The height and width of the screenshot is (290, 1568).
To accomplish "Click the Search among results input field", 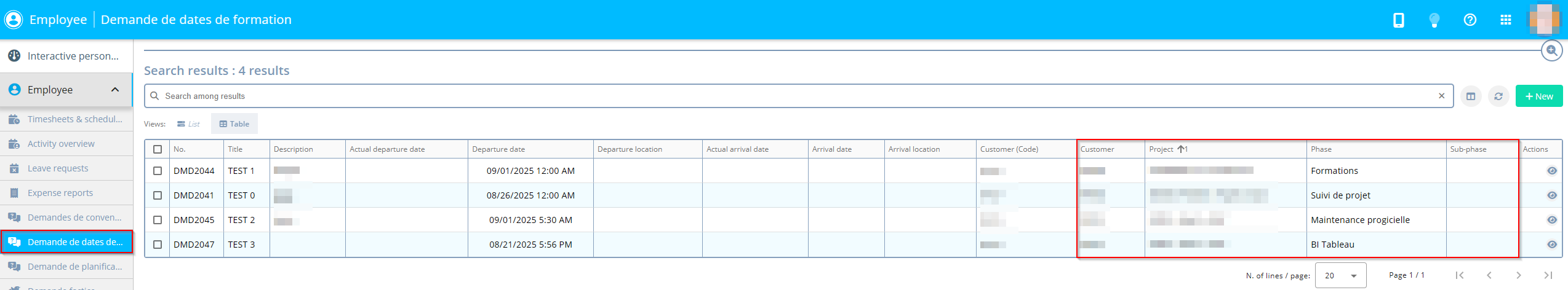I will (794, 96).
